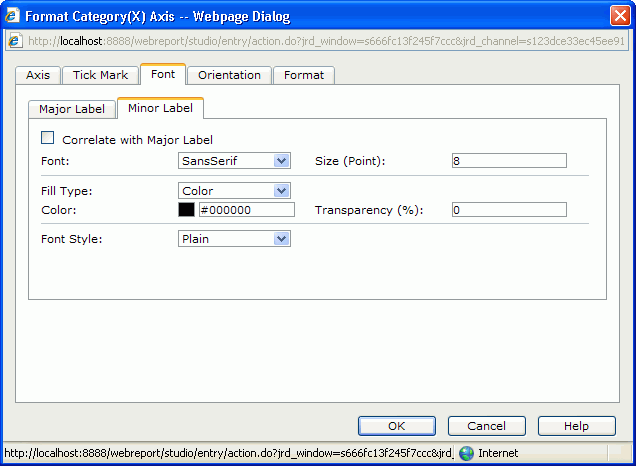The height and width of the screenshot is (466, 636).
Task: Click the Internet zone globe icon
Action: click(x=466, y=453)
